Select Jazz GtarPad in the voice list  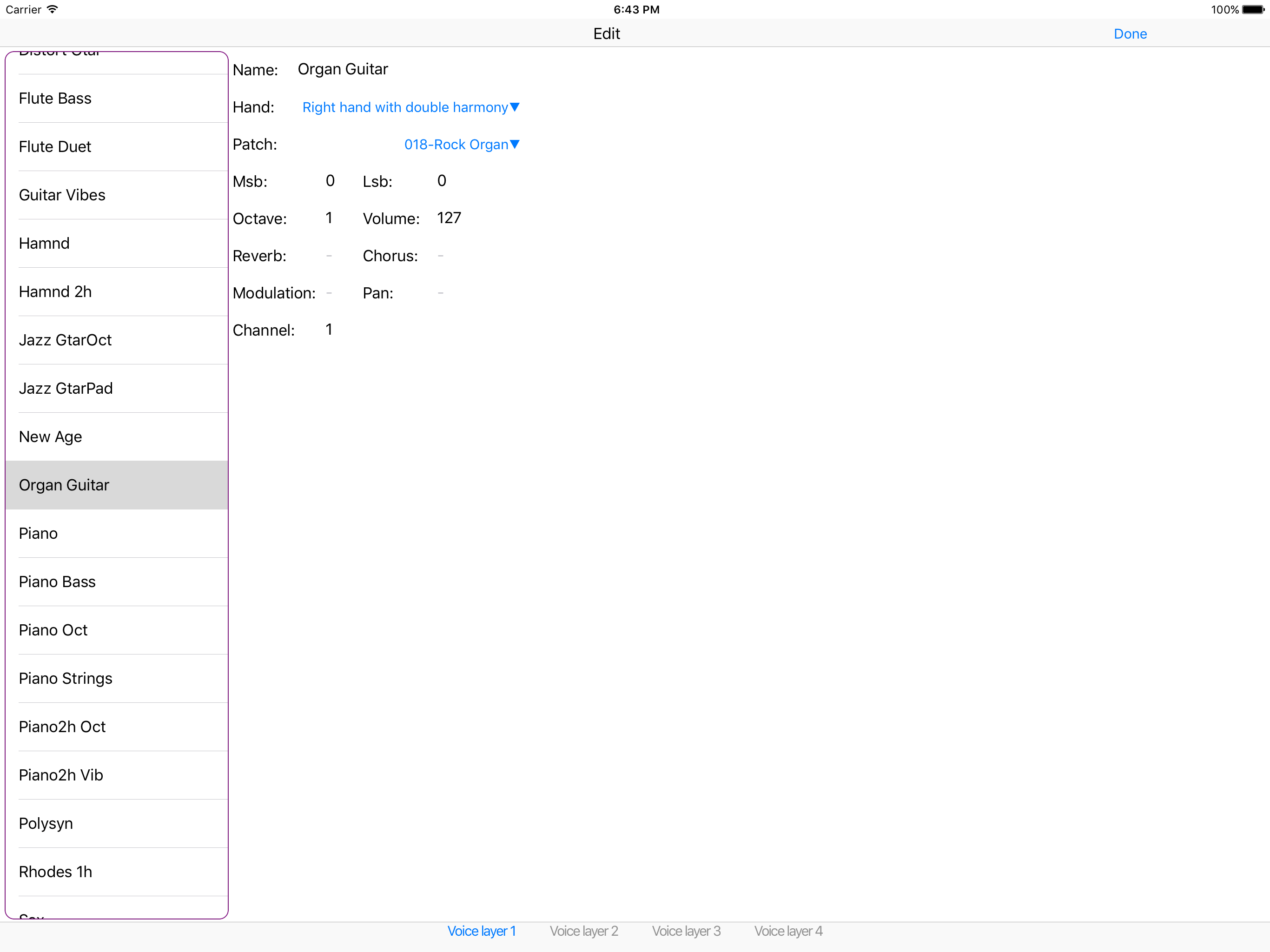click(x=117, y=389)
